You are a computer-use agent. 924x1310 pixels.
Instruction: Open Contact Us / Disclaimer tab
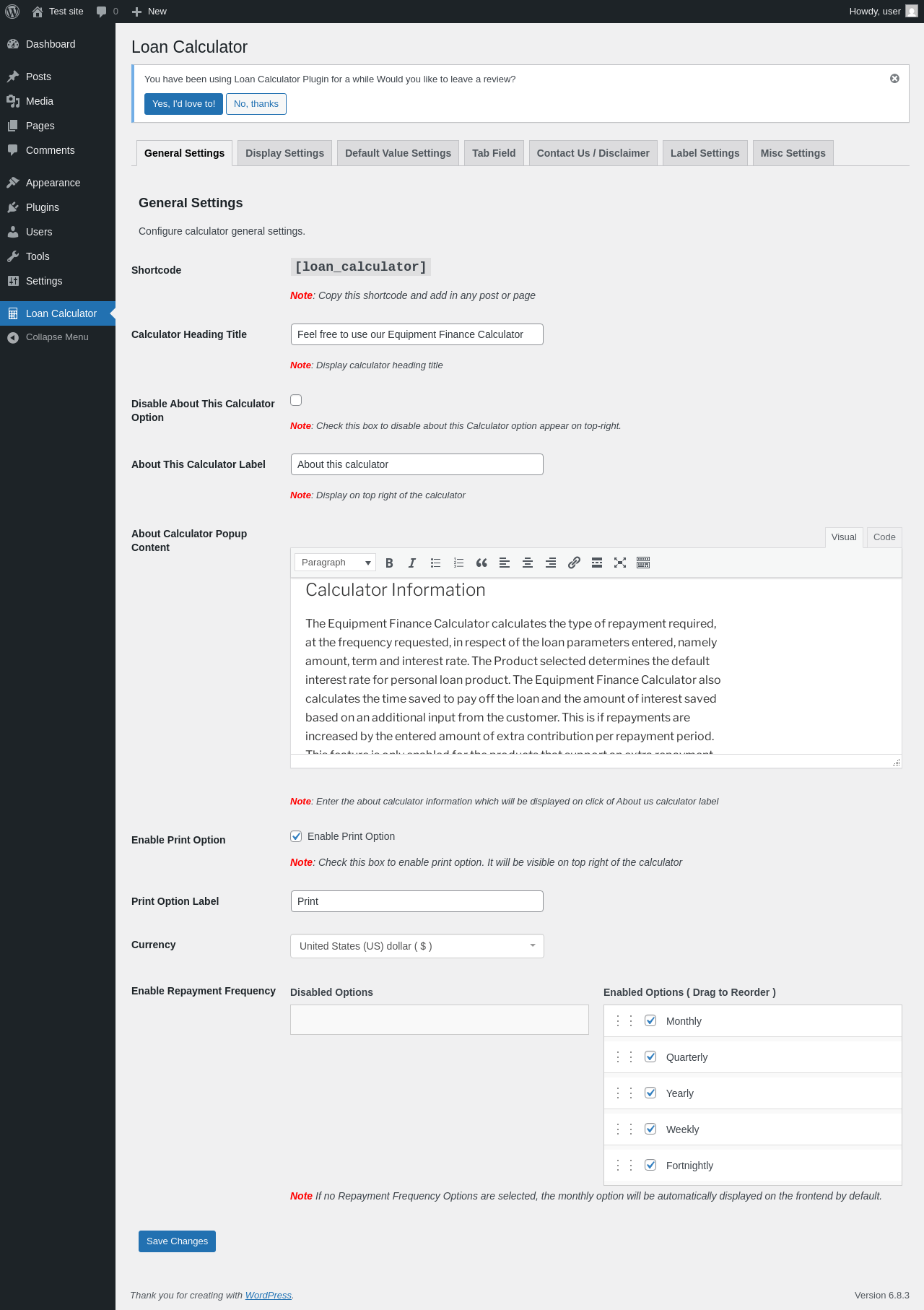pyautogui.click(x=593, y=153)
